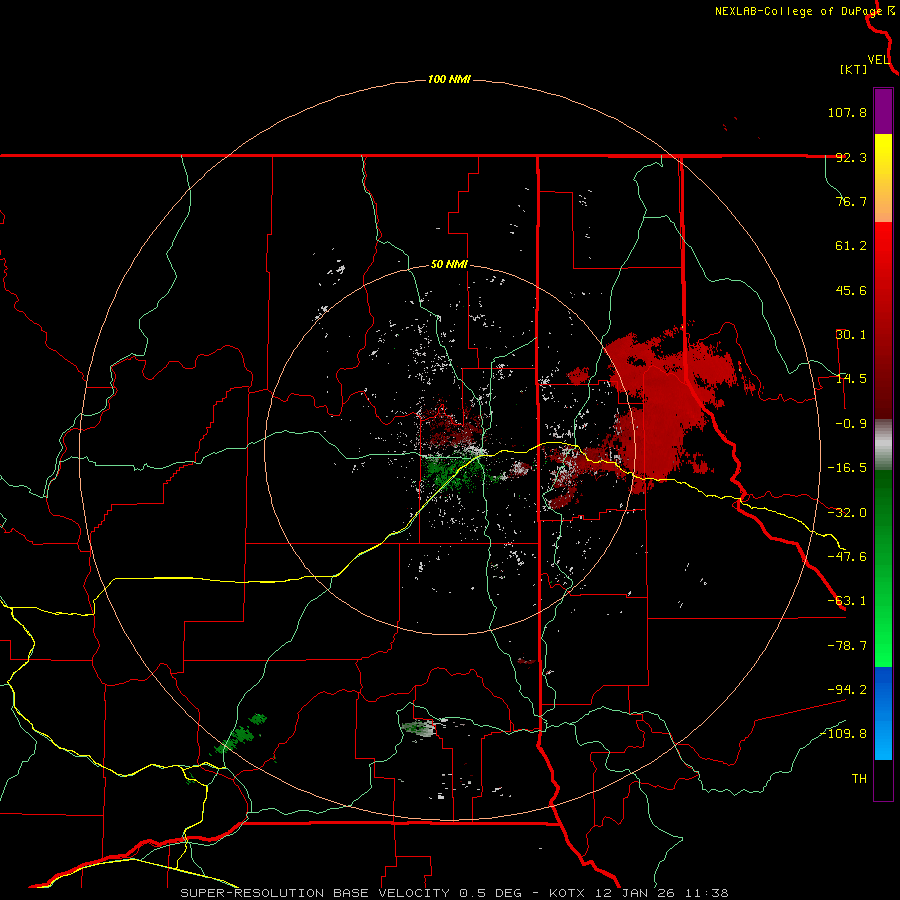Image resolution: width=900 pixels, height=900 pixels.
Task: Click the -47.6 legend value
Action: pyautogui.click(x=847, y=557)
